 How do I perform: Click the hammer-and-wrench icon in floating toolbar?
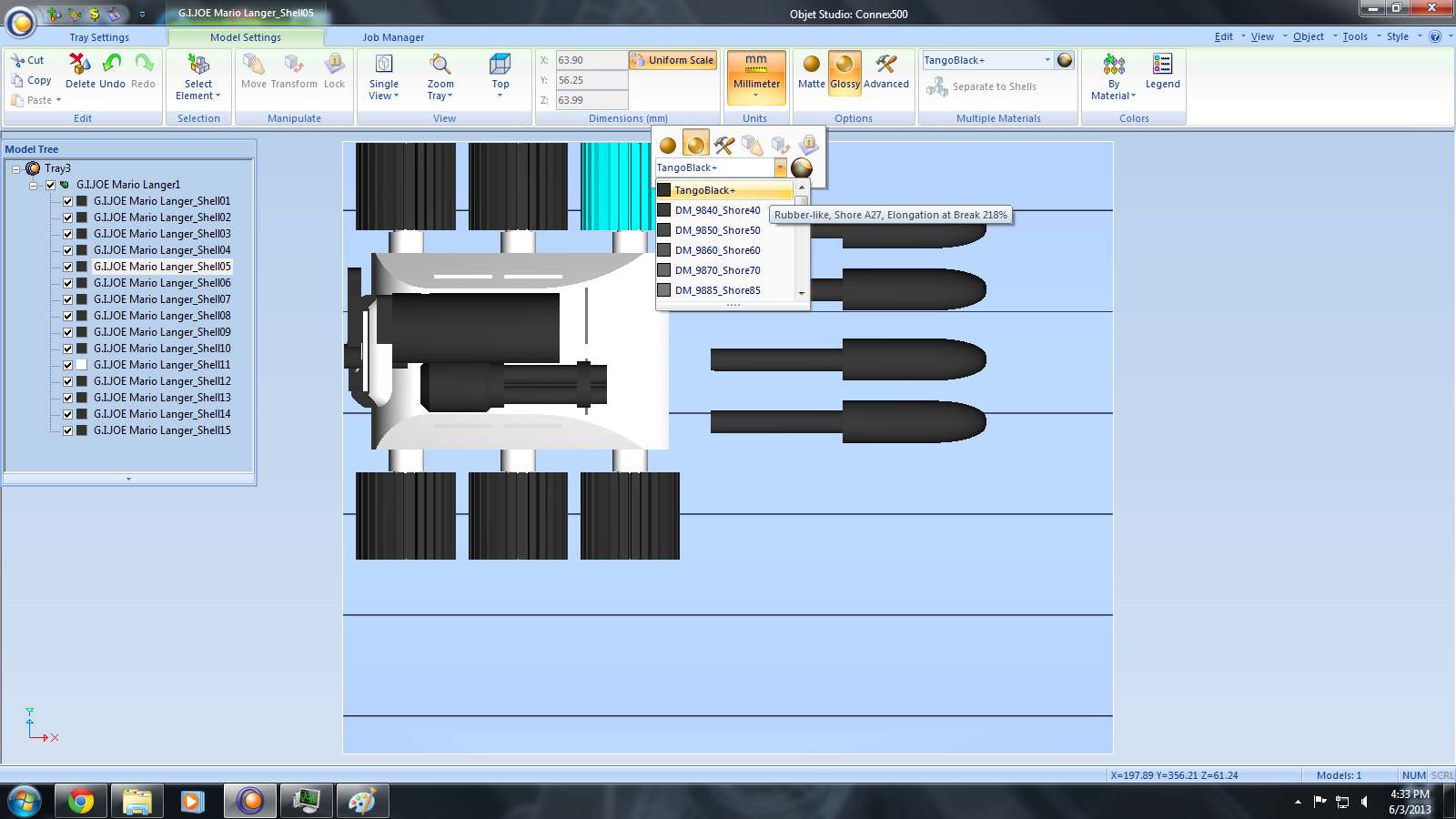pyautogui.click(x=724, y=145)
